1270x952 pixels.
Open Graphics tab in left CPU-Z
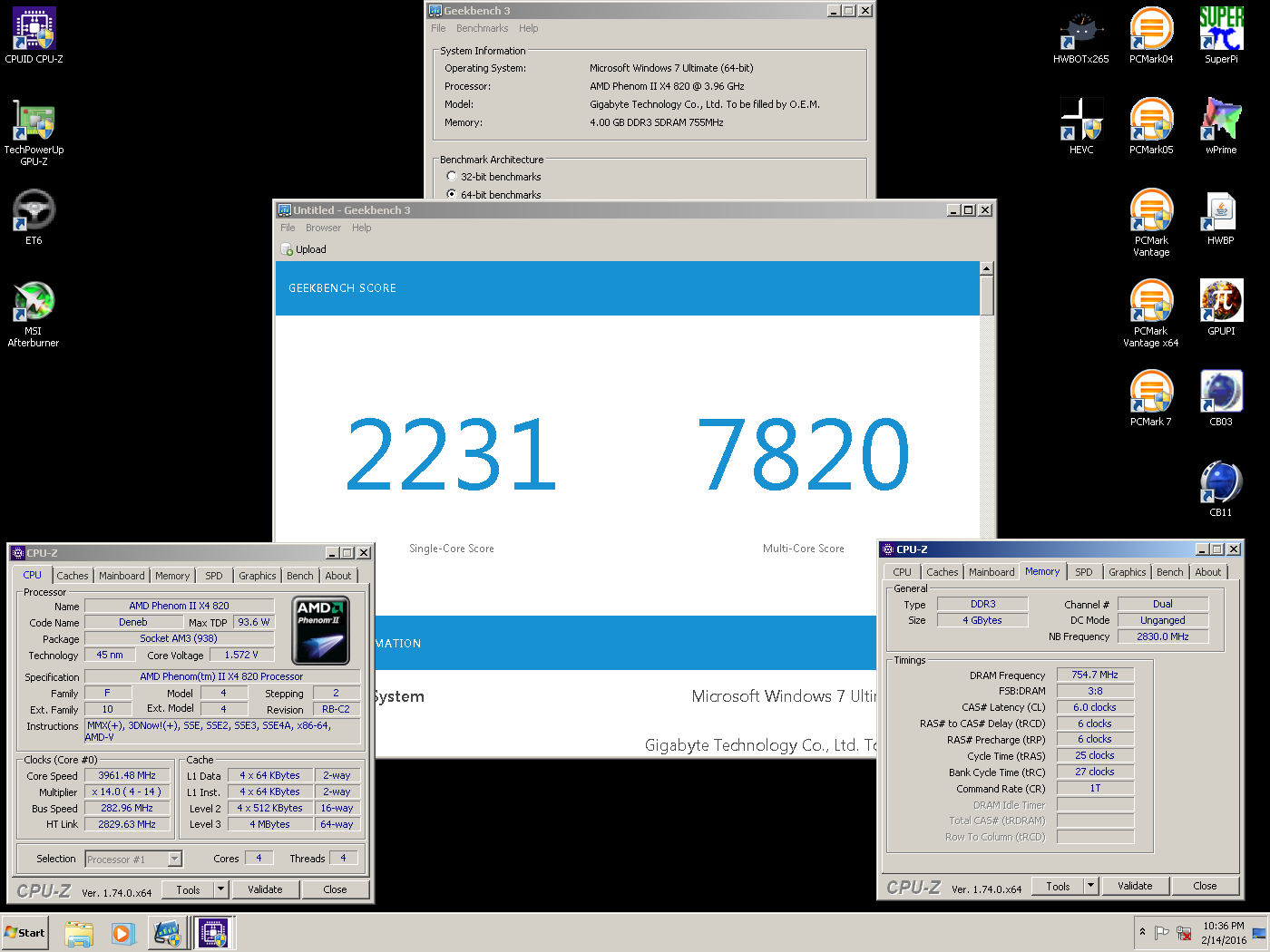point(257,576)
